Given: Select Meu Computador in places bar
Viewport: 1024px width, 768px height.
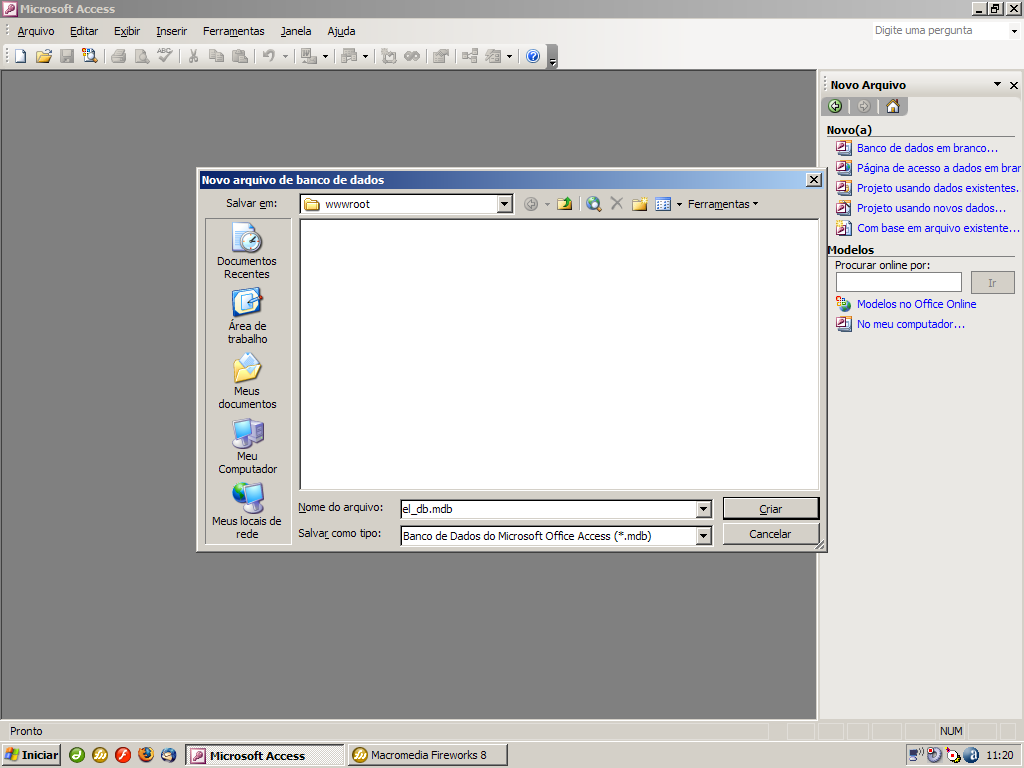Looking at the screenshot, I should pyautogui.click(x=247, y=447).
